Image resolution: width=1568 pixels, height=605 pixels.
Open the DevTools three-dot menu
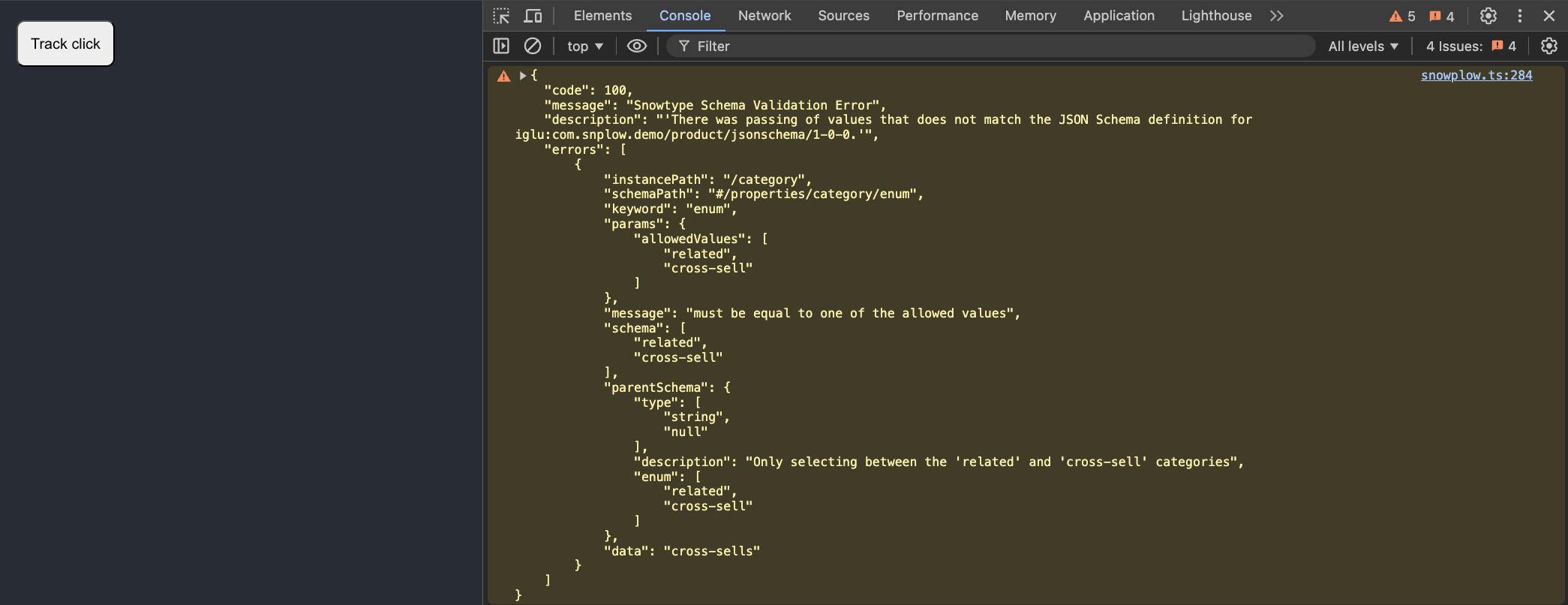tap(1520, 16)
